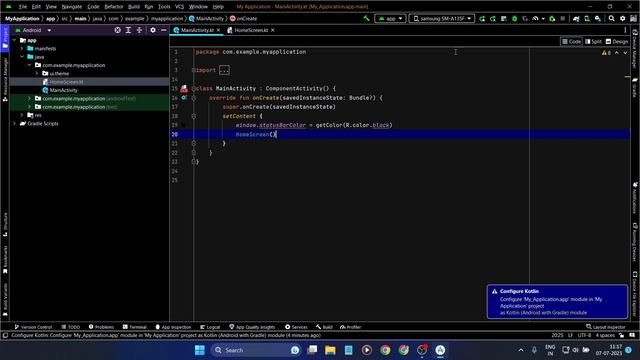Open the File menu
640x360 pixels.
[x=22, y=7]
